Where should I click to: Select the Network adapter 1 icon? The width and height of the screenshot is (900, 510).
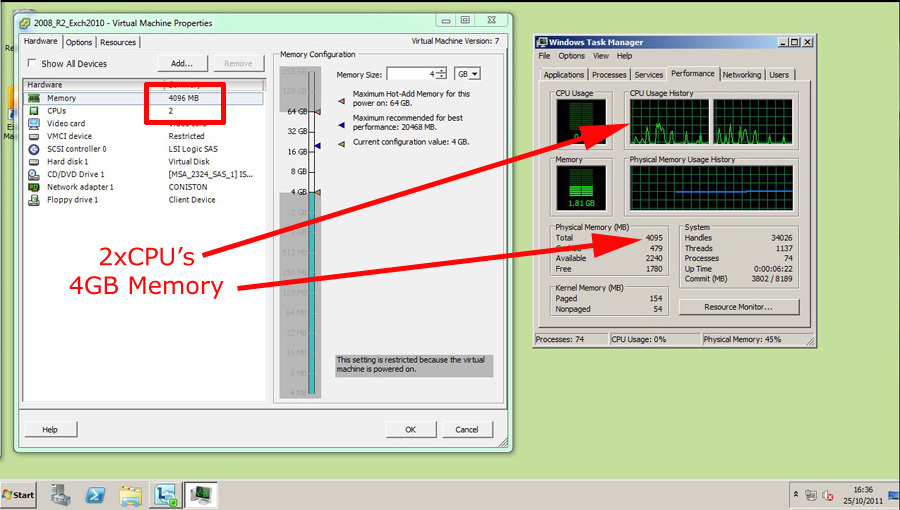34,187
